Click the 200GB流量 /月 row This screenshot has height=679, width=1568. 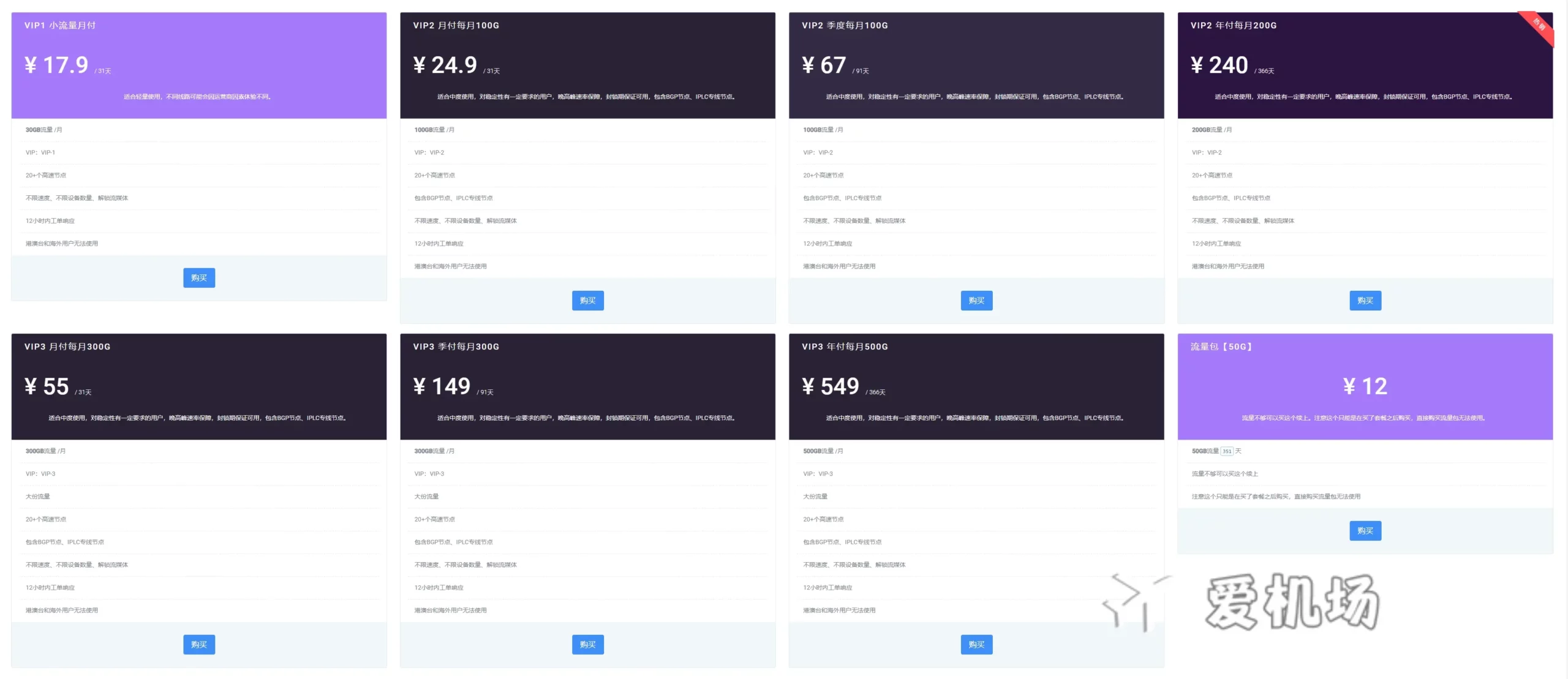tap(1365, 130)
